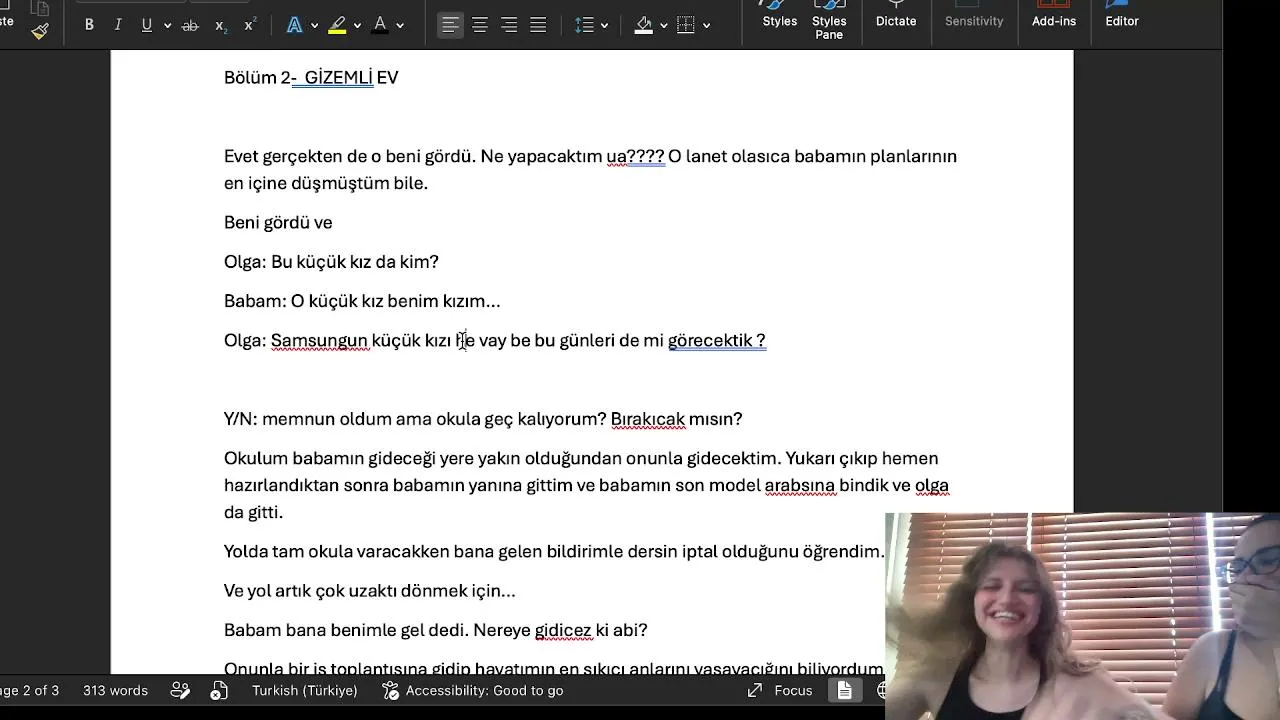
Task: Apply the current font color
Action: pyautogui.click(x=380, y=25)
